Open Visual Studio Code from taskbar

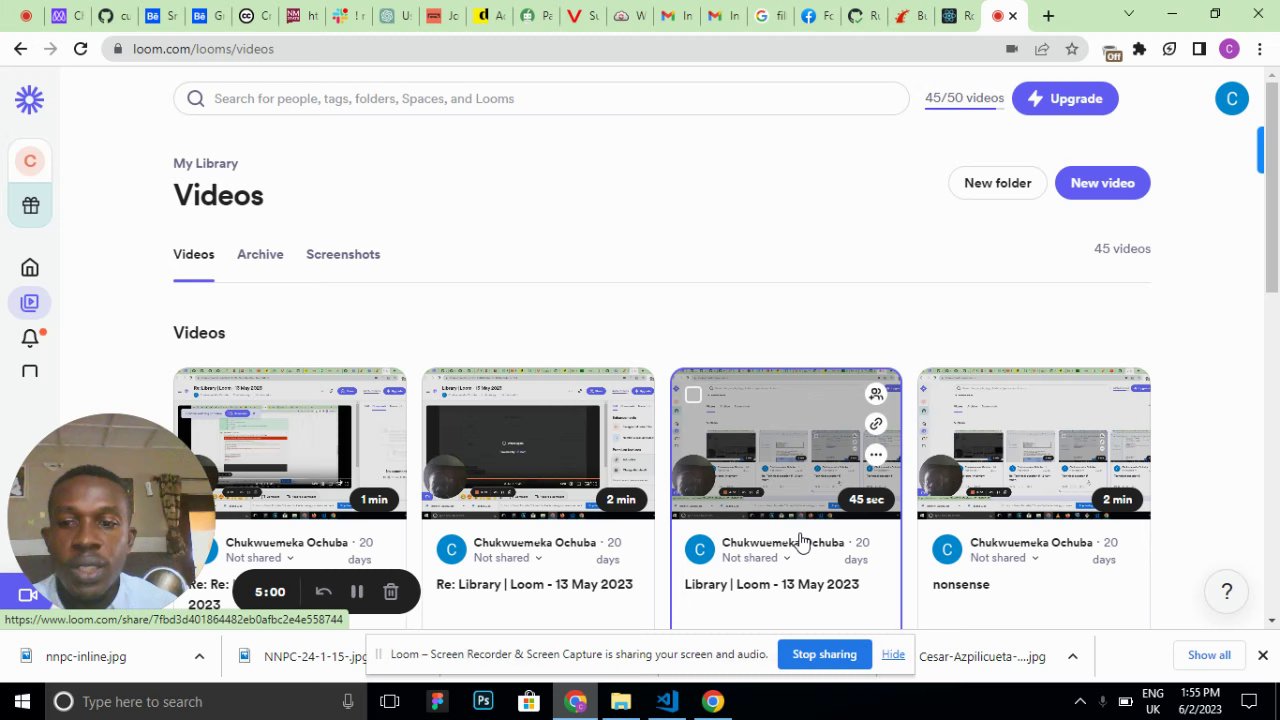coord(667,701)
